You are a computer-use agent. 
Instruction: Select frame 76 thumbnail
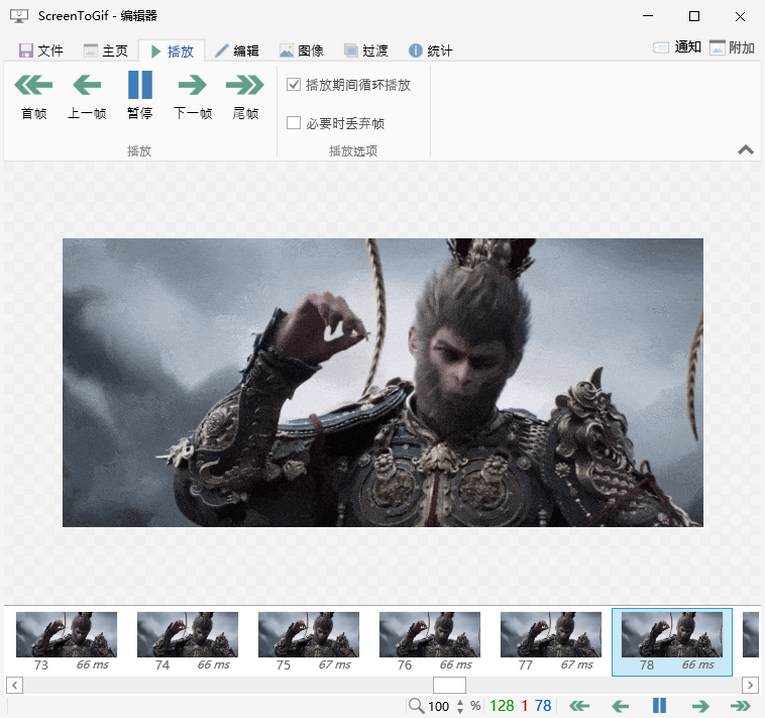[x=429, y=642]
